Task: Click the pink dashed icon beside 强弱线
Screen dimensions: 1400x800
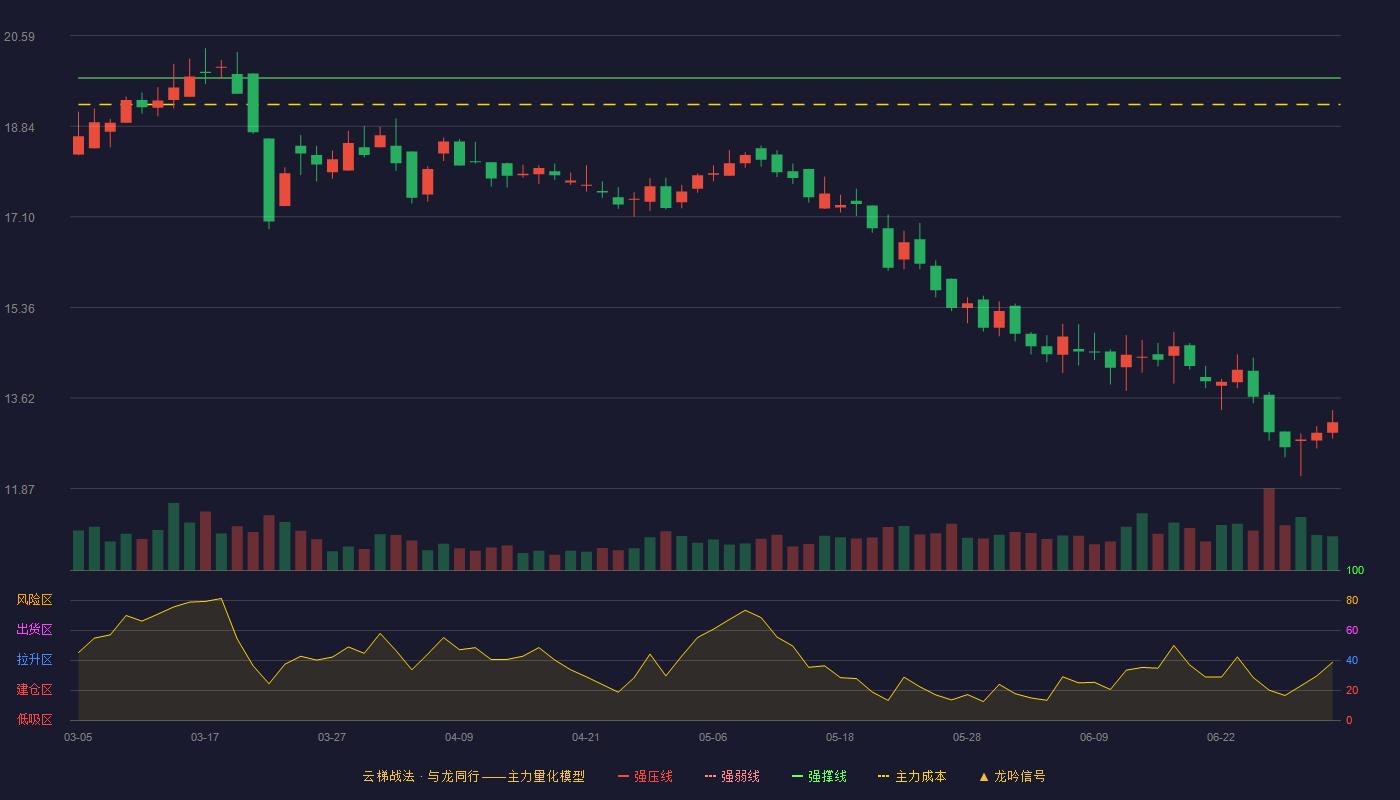Action: 710,776
